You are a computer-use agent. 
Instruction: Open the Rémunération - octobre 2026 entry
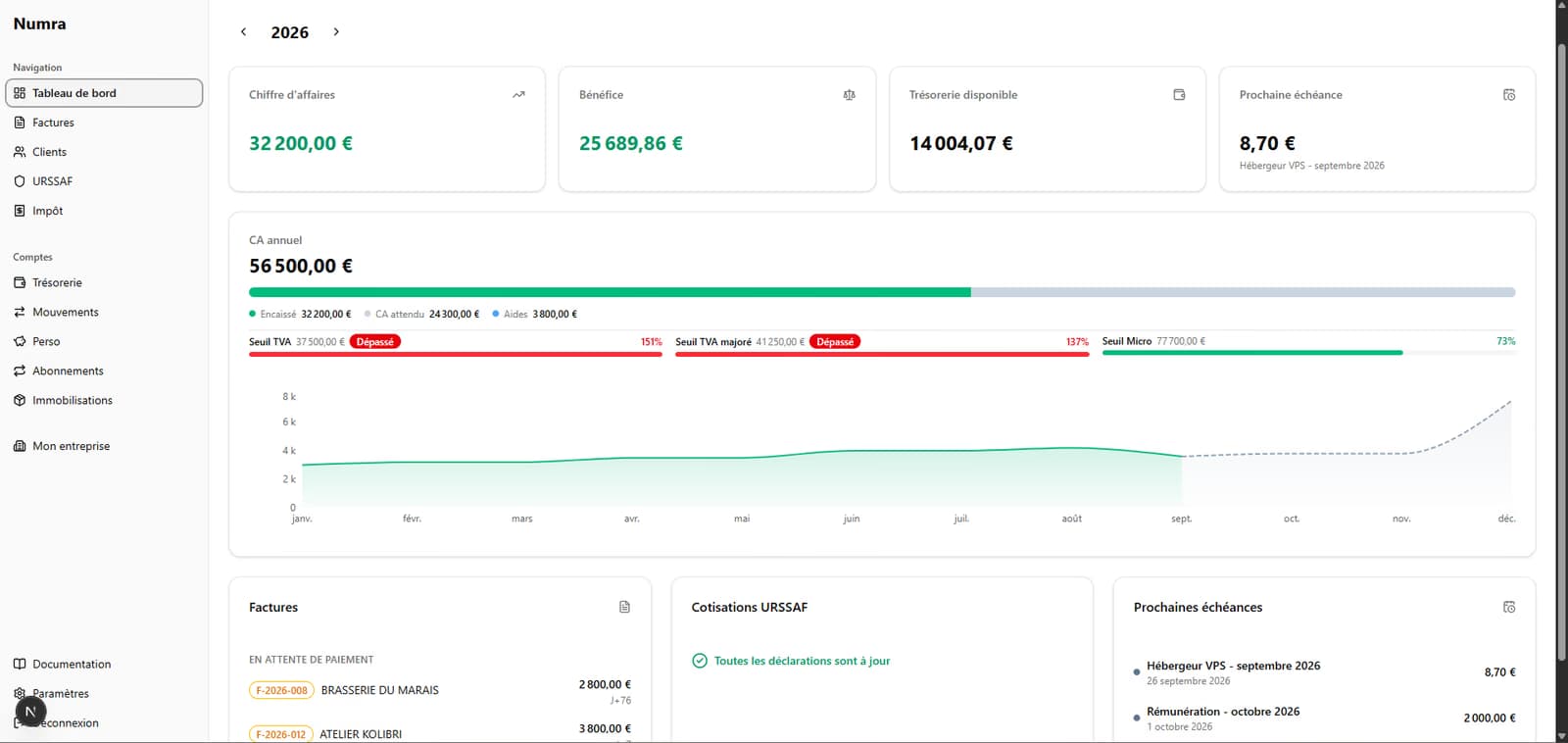[1325, 718]
